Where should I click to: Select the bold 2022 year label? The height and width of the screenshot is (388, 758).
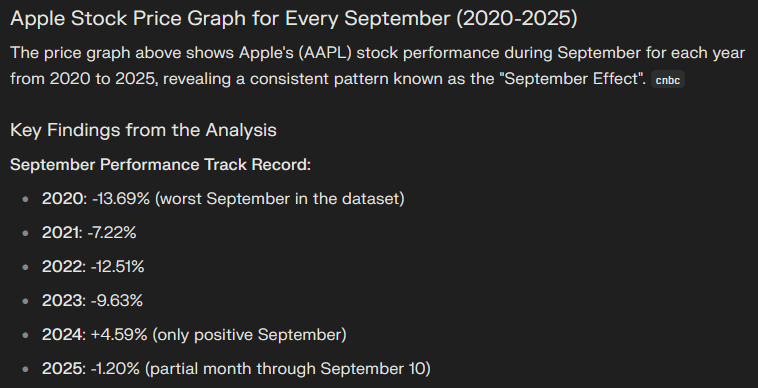62,267
